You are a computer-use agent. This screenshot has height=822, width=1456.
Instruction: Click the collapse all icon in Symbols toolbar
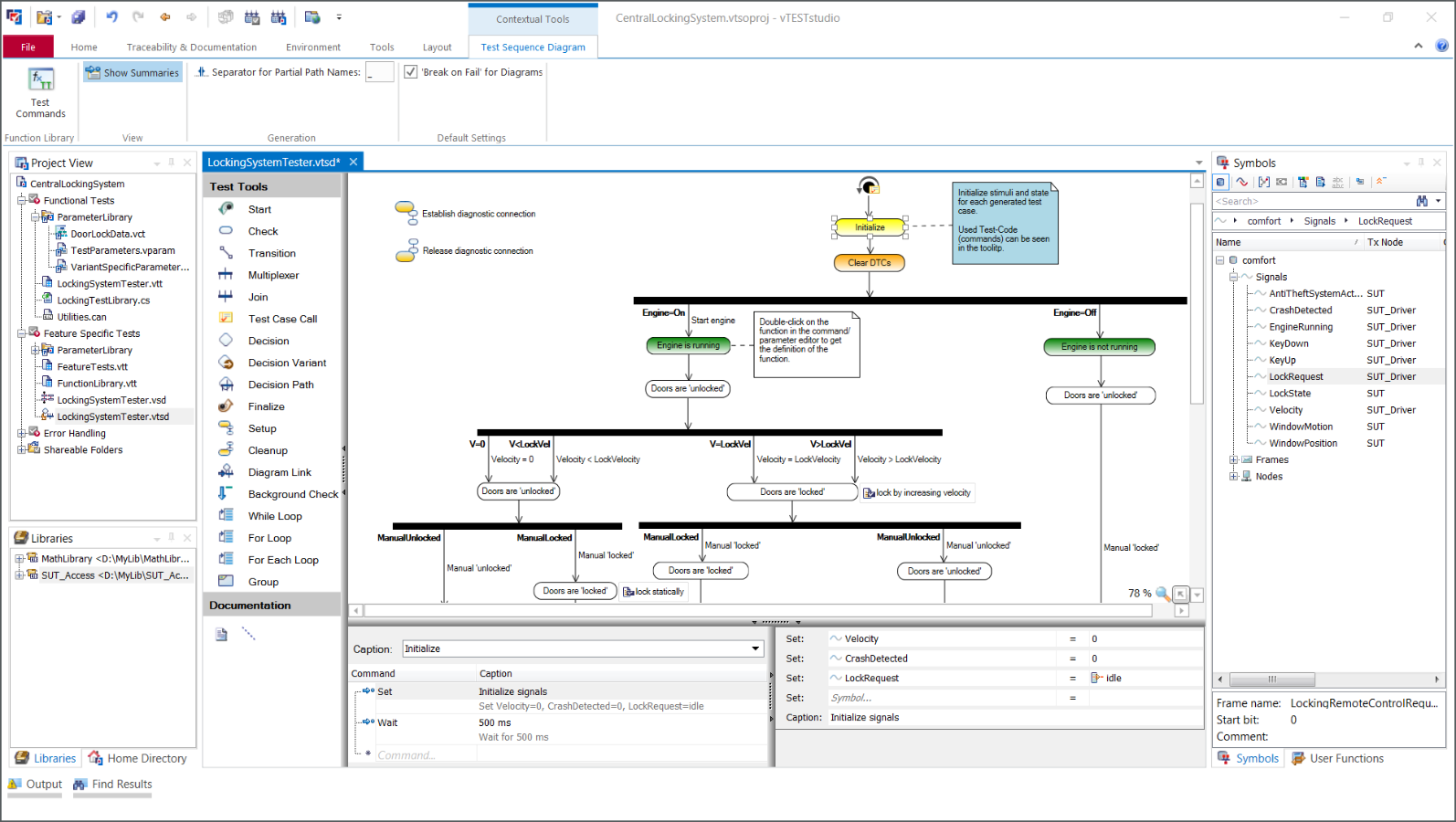click(x=1381, y=182)
